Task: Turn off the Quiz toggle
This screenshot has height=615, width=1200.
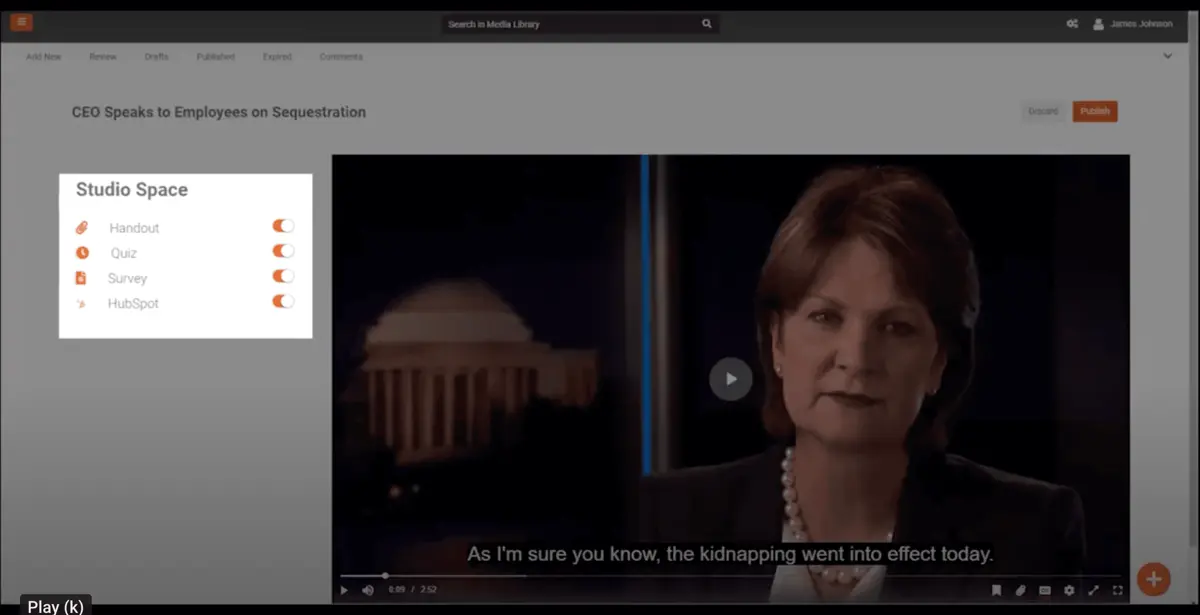Action: click(283, 251)
